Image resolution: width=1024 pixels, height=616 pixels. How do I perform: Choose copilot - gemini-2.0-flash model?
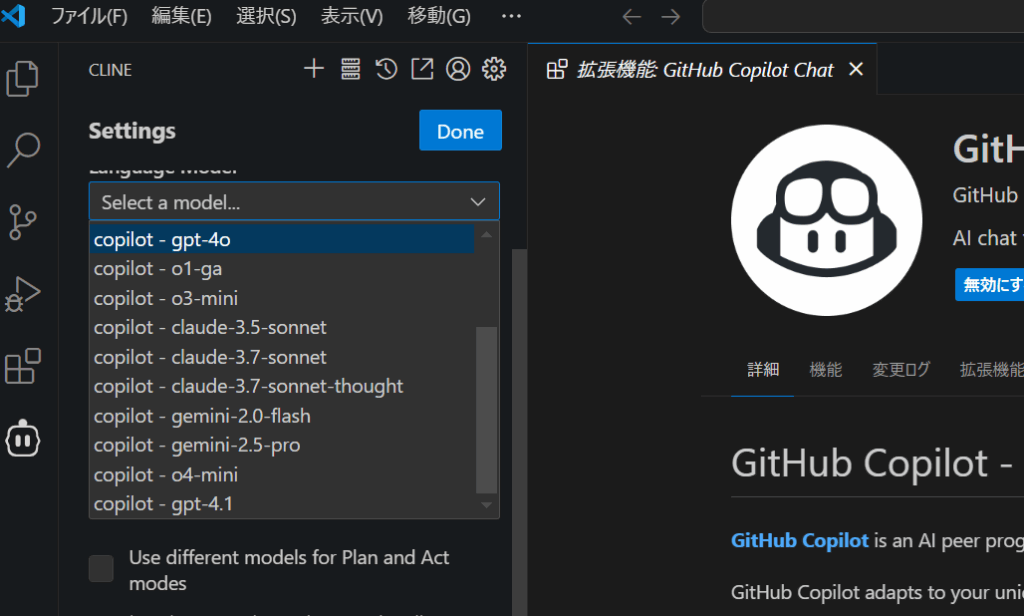pyautogui.click(x=282, y=416)
